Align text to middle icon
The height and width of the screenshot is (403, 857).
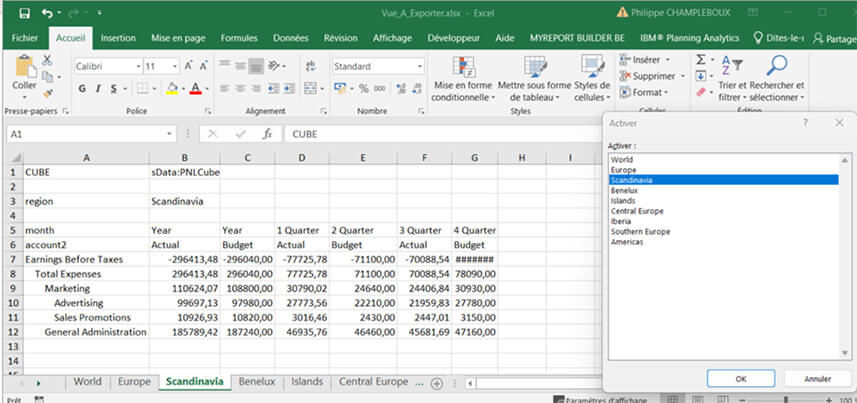pyautogui.click(x=240, y=66)
